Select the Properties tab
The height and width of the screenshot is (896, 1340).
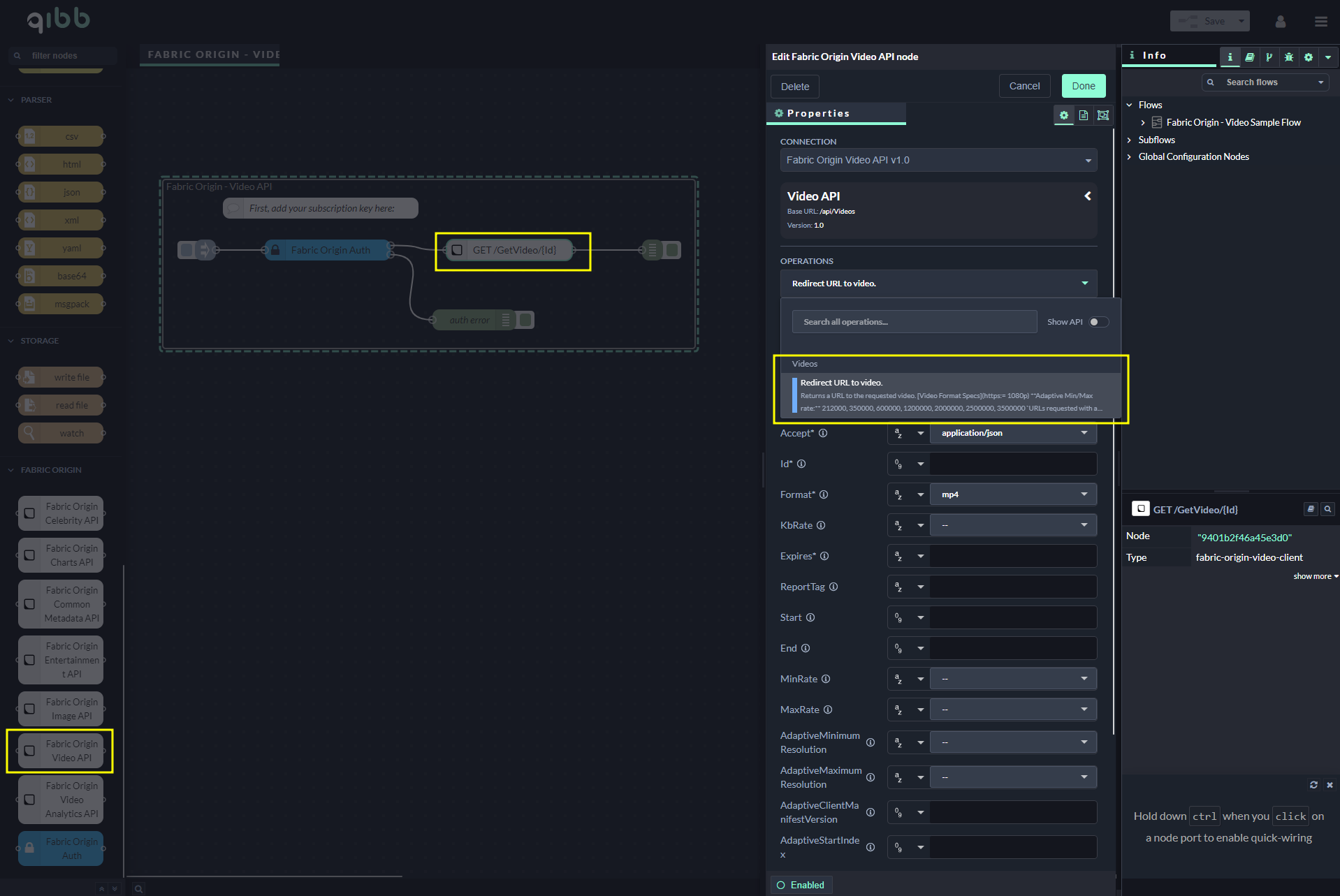[836, 114]
